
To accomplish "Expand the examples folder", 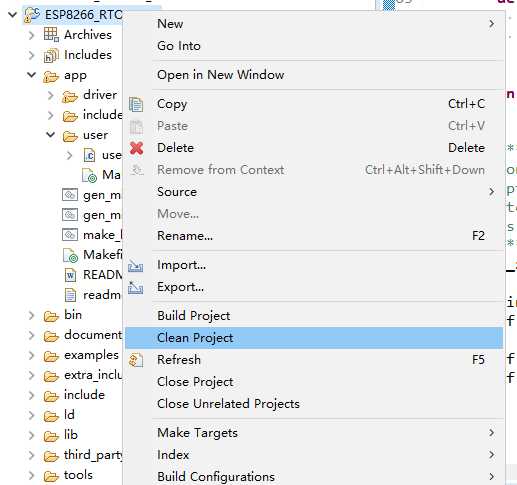I will click(x=31, y=355).
